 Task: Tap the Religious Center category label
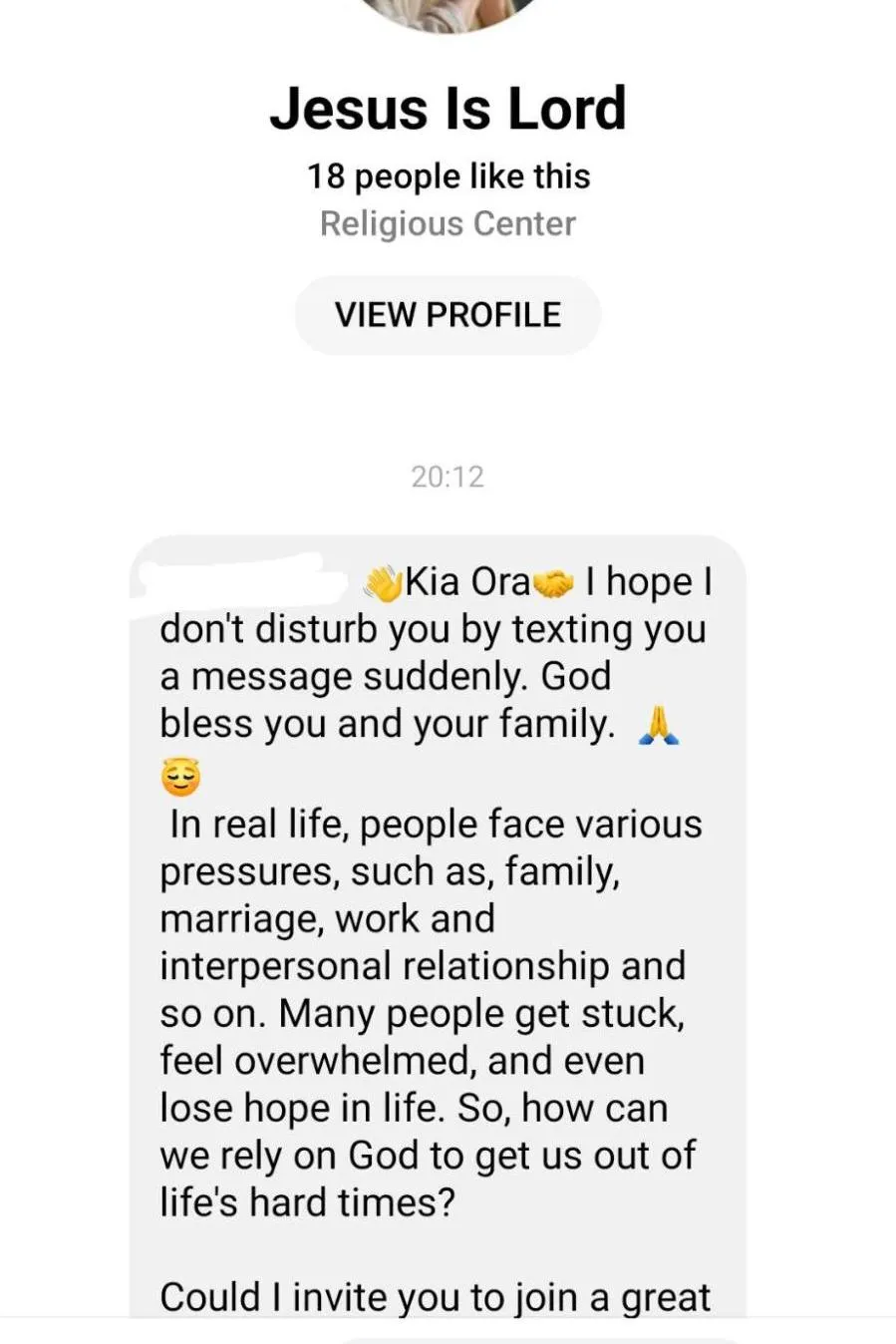tap(448, 223)
